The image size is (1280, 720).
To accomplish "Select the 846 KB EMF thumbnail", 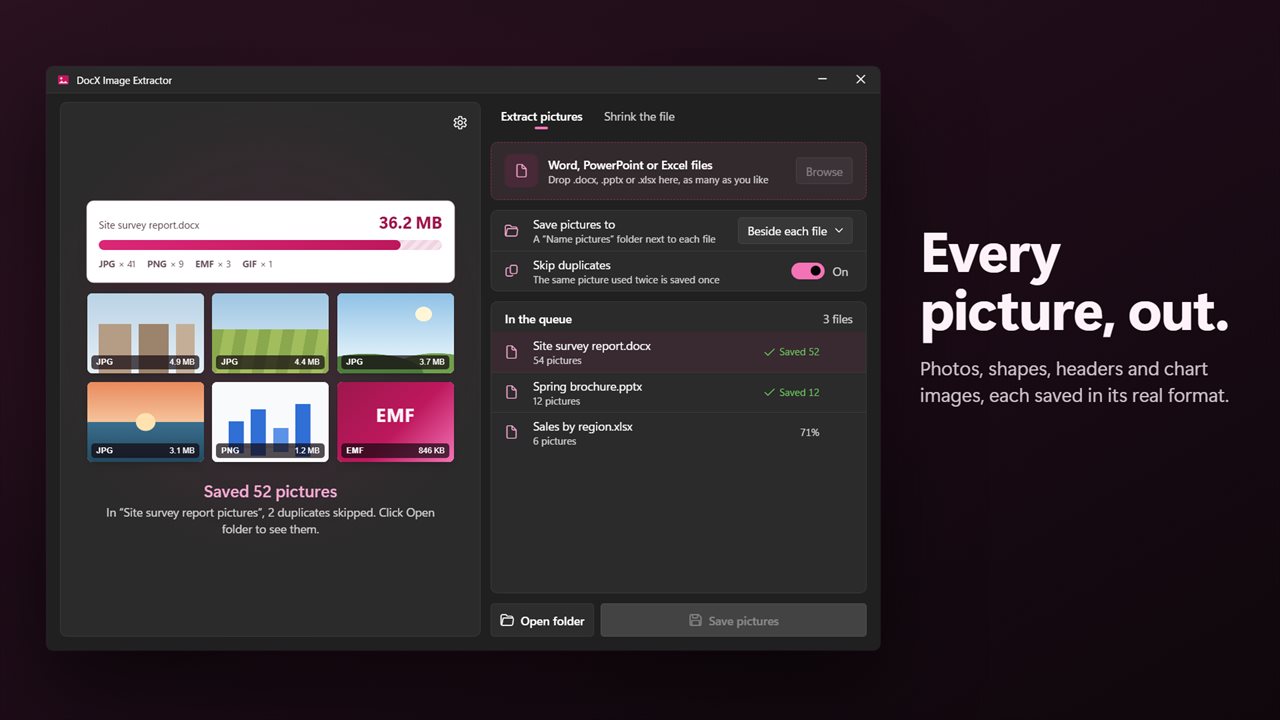I will [395, 422].
